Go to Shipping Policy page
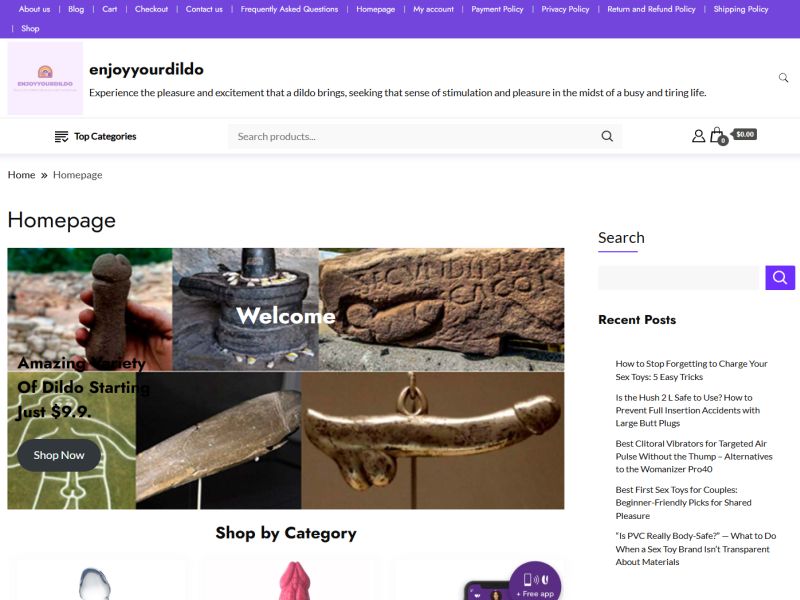This screenshot has height=600, width=800. [x=741, y=9]
